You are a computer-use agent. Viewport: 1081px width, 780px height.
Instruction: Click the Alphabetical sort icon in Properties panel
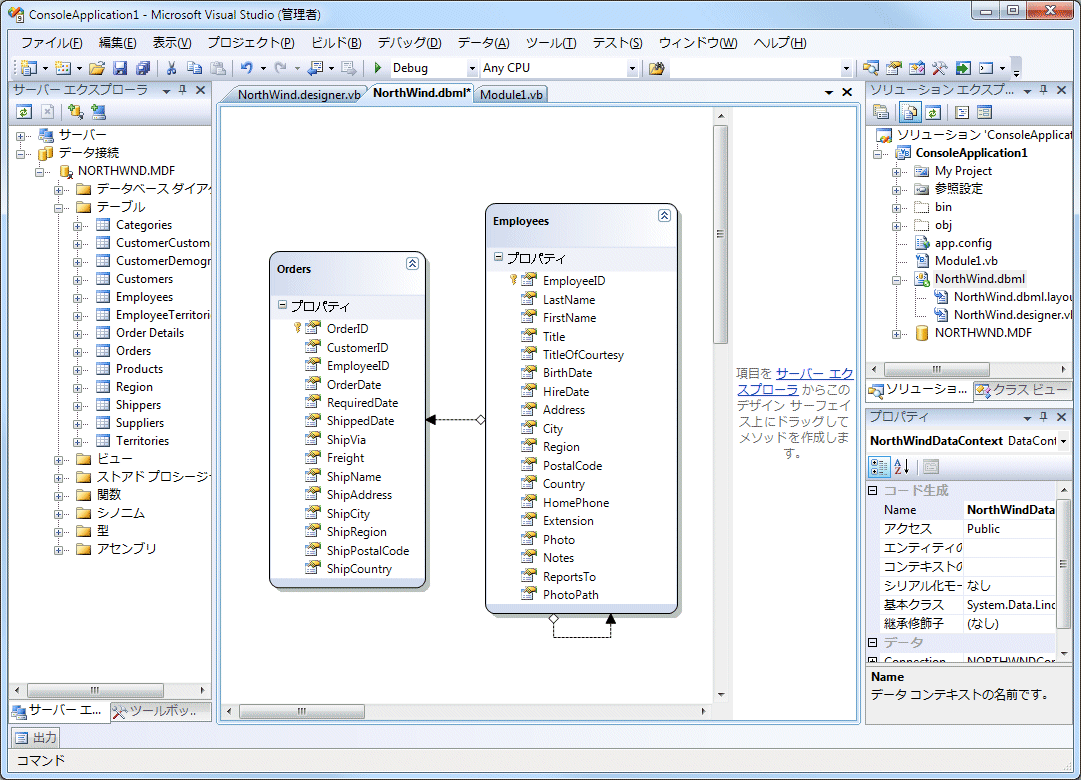point(902,467)
